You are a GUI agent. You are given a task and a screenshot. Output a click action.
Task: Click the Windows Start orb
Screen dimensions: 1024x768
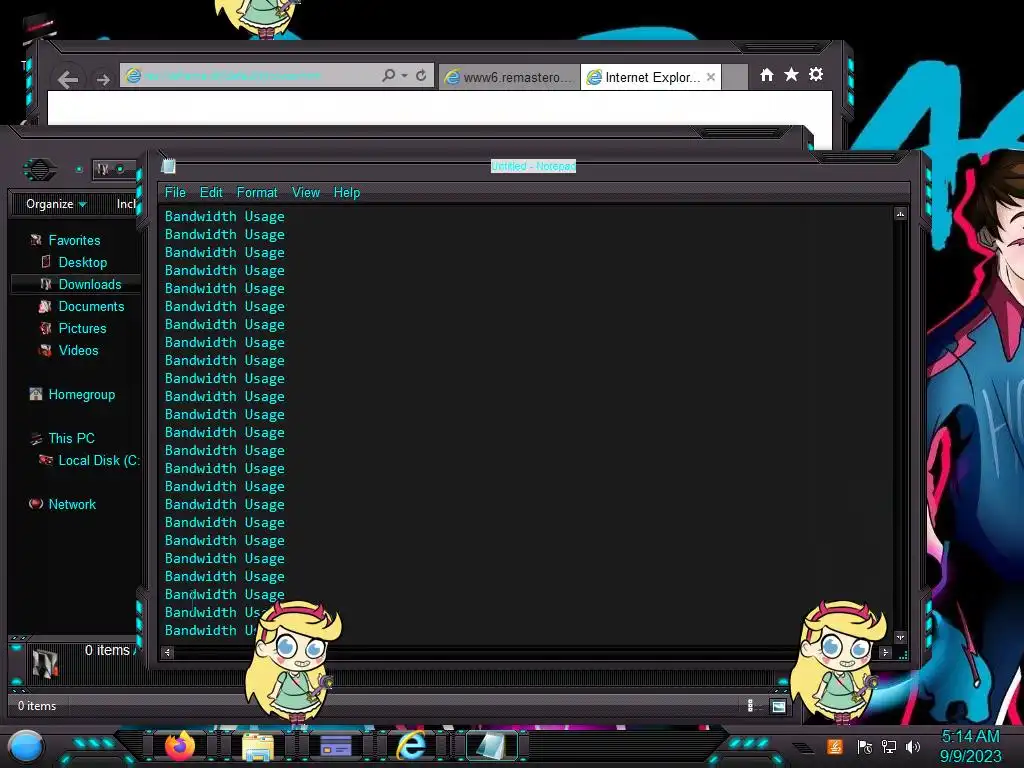pyautogui.click(x=26, y=746)
